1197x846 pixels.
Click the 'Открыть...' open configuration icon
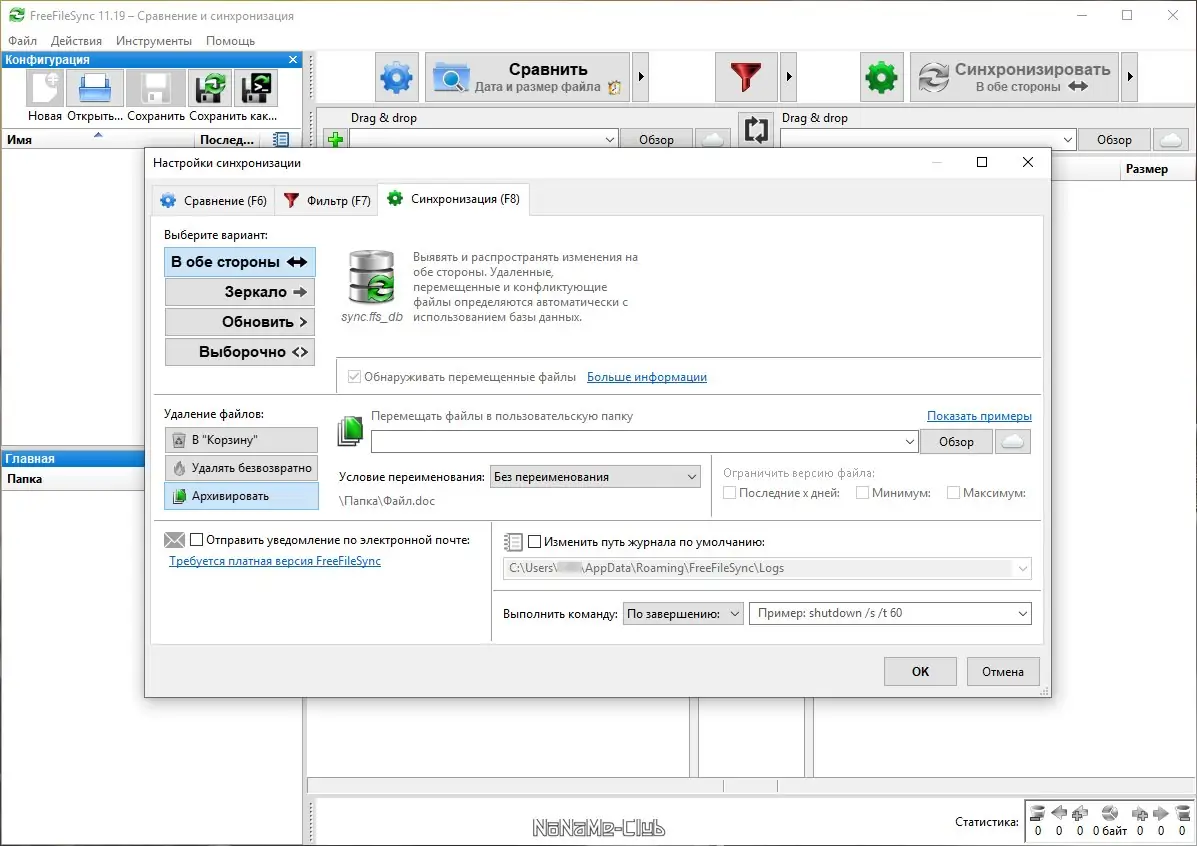click(x=95, y=88)
